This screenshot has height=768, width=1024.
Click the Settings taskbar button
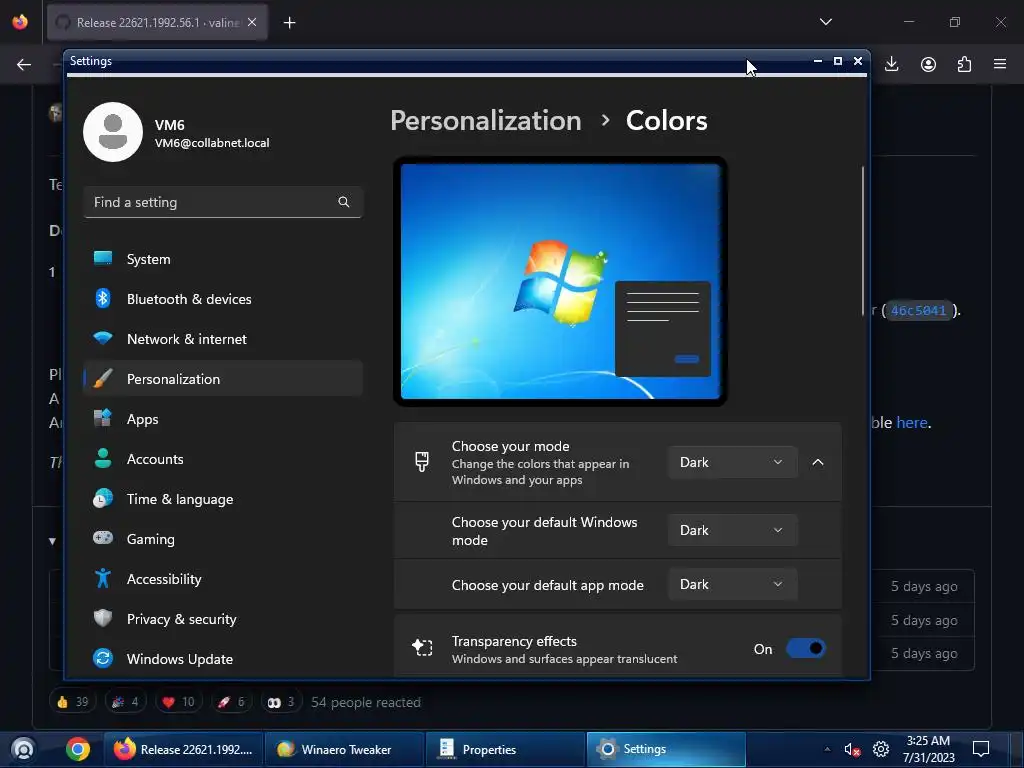(x=666, y=749)
